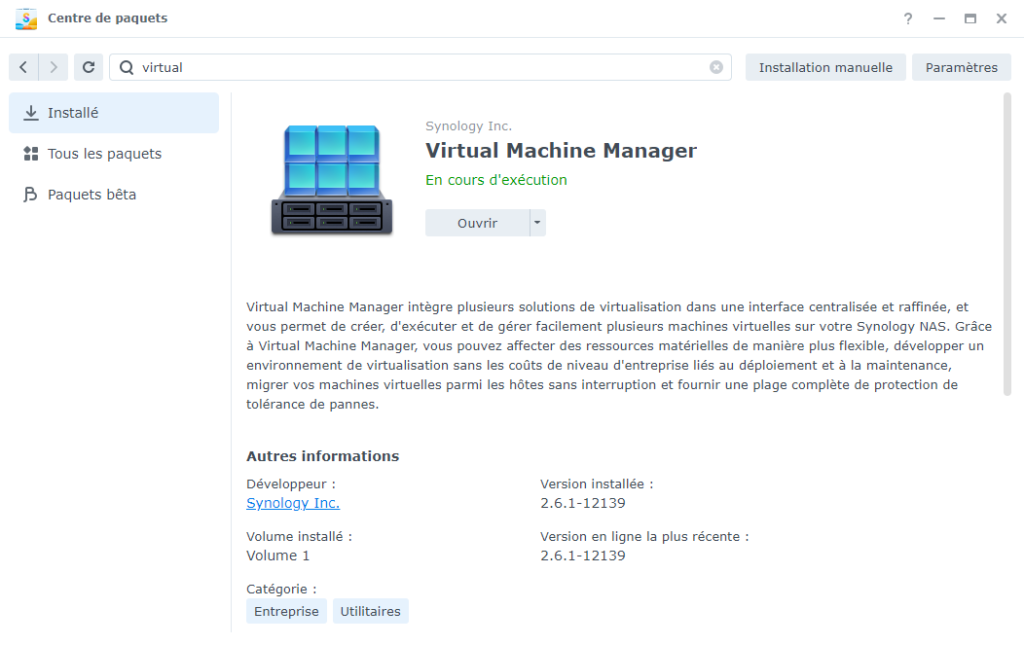This screenshot has width=1024, height=645.
Task: Click the vertical scrollbar of the details
Action: click(x=1006, y=245)
